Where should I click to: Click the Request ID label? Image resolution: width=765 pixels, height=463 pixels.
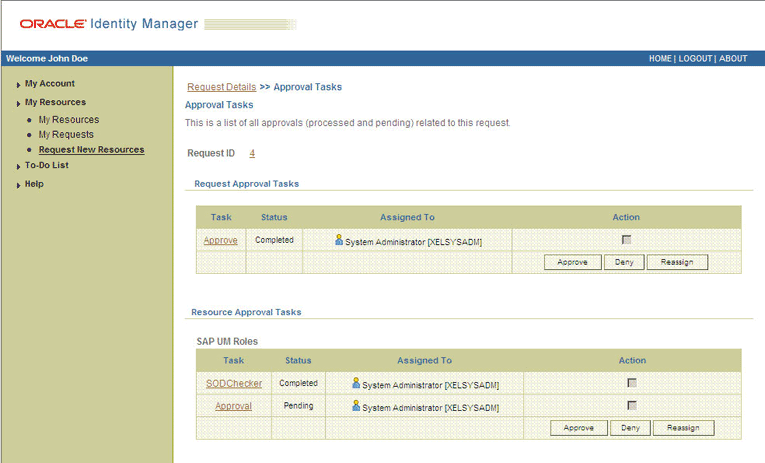click(x=211, y=153)
